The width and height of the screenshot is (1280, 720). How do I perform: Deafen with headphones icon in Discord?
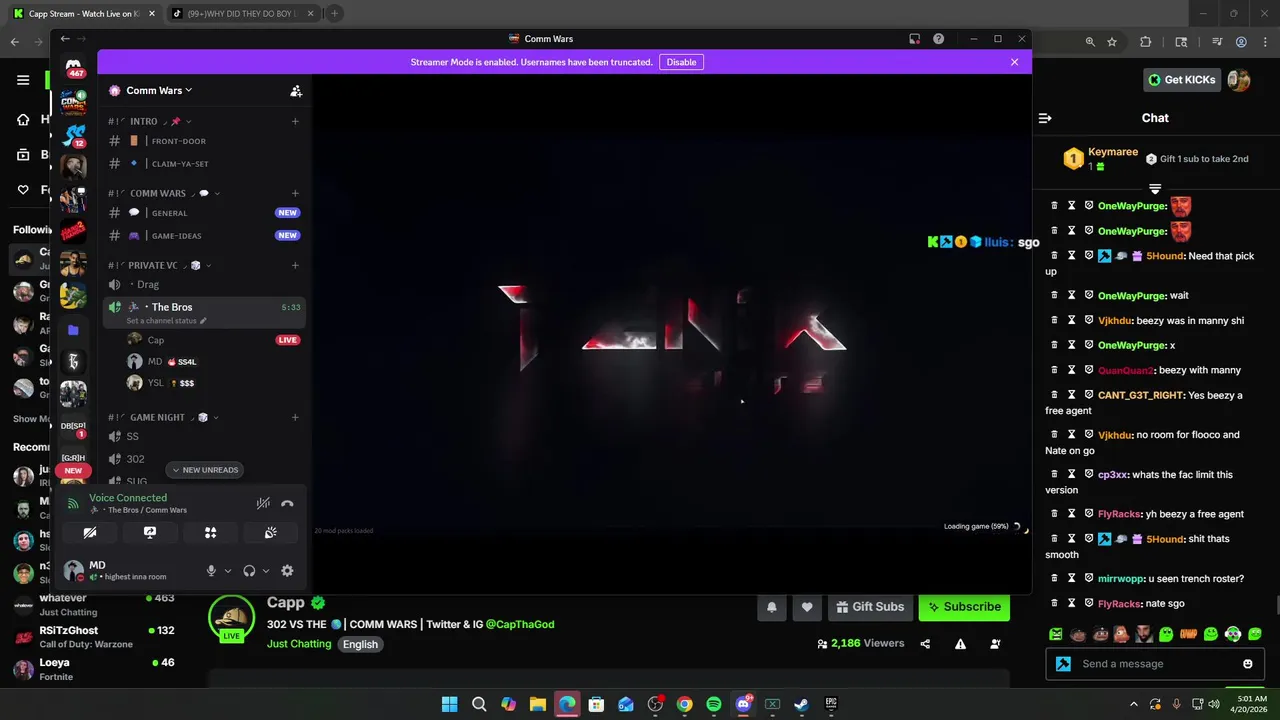pos(249,571)
